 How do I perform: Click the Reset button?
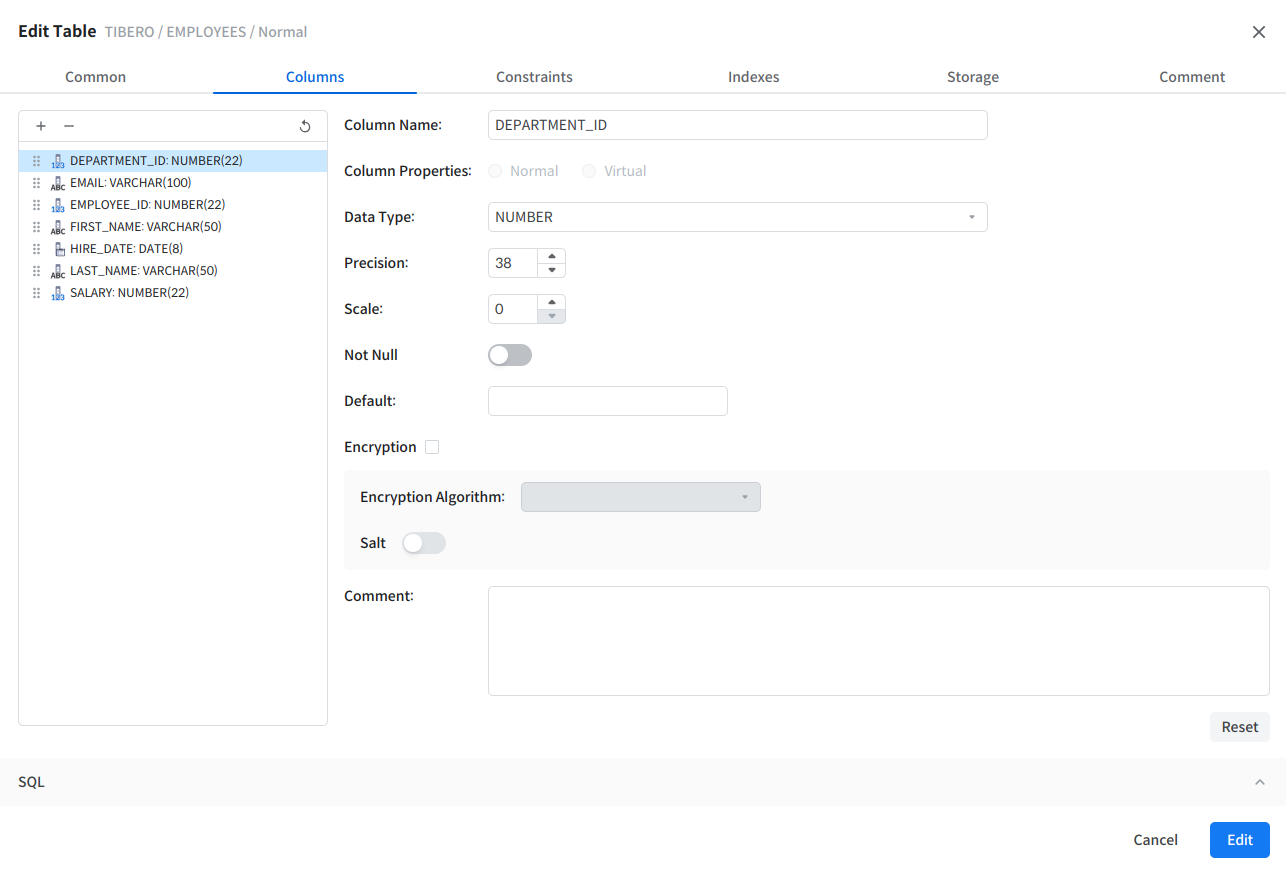coord(1239,727)
